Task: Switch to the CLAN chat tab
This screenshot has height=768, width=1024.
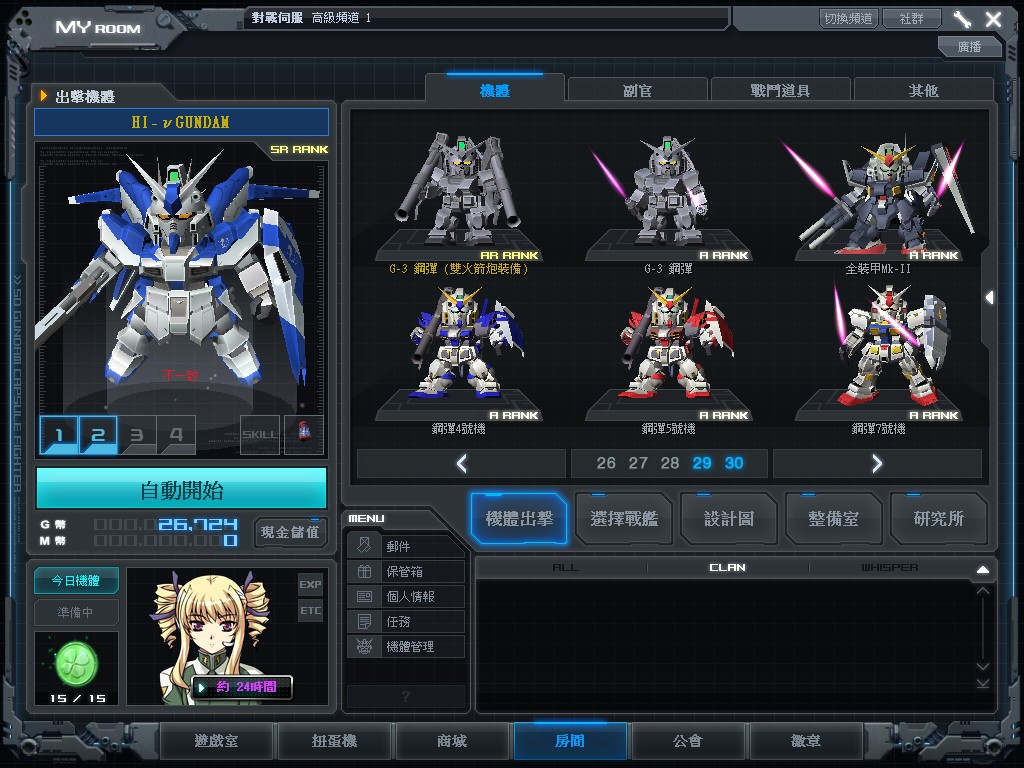Action: point(727,567)
